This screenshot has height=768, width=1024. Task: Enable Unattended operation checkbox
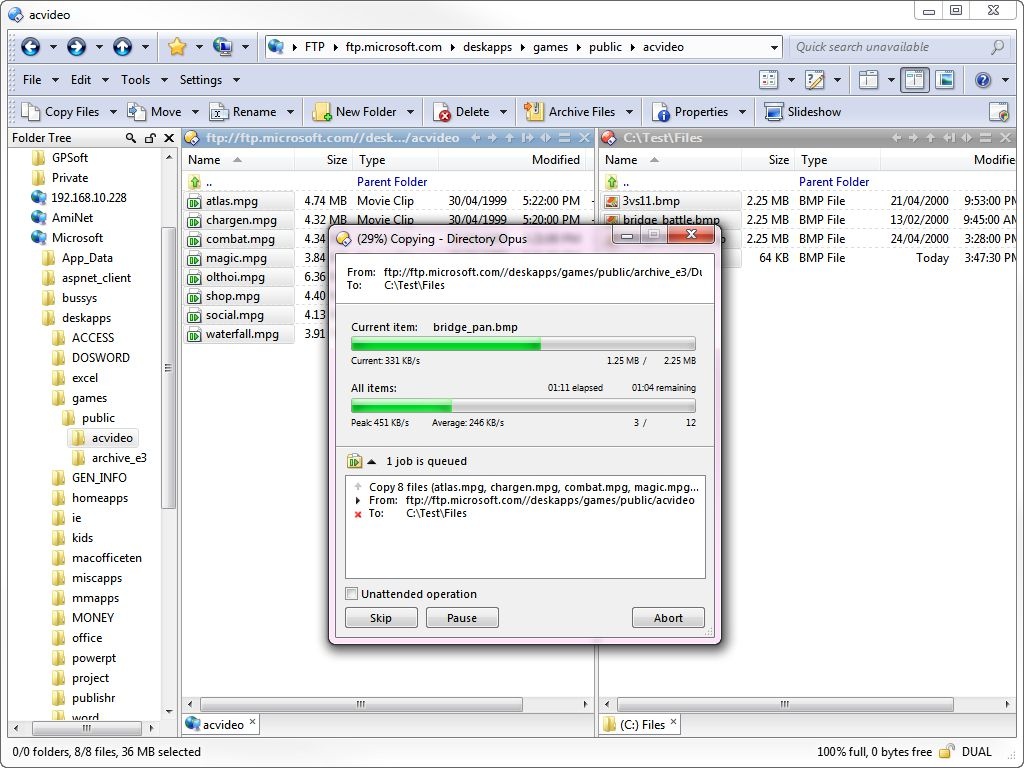click(352, 593)
